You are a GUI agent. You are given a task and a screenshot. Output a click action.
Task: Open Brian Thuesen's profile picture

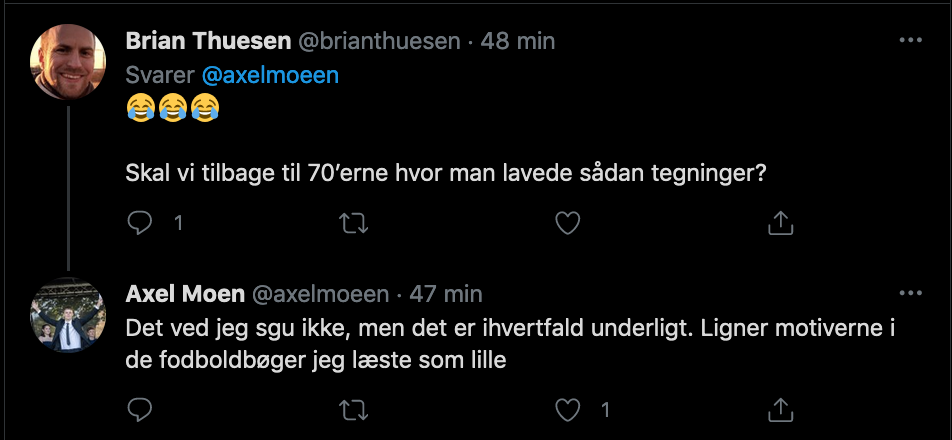(x=69, y=61)
